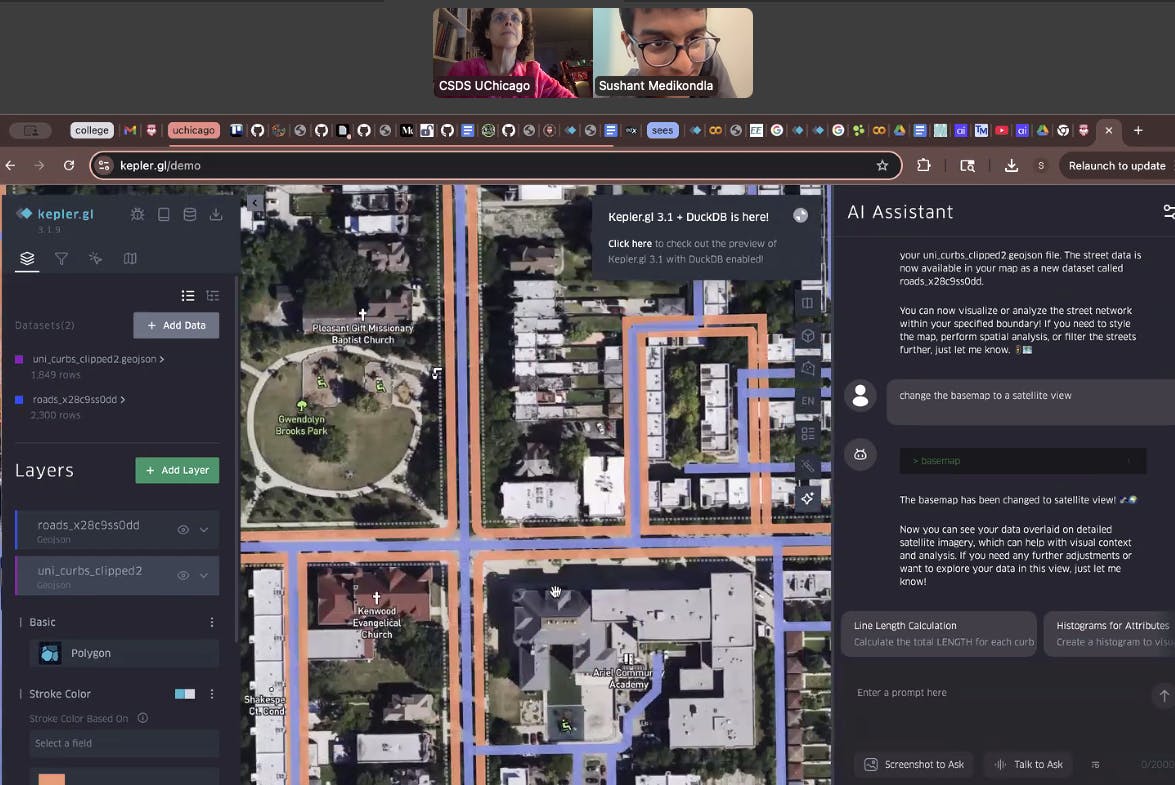This screenshot has height=785, width=1175.
Task: Click the Talk to Ask button
Action: click(x=1028, y=765)
